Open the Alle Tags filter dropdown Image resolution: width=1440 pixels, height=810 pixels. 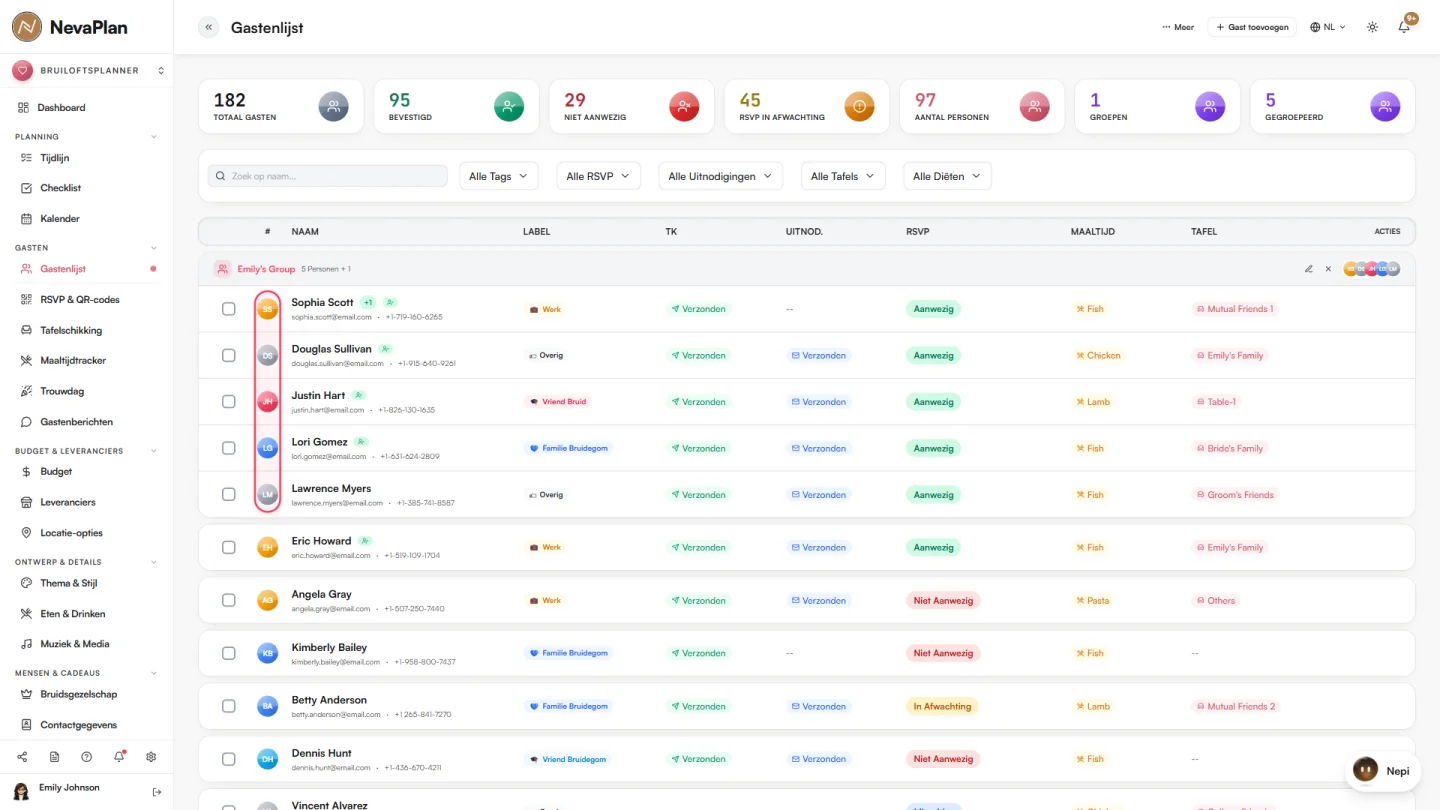click(x=498, y=176)
